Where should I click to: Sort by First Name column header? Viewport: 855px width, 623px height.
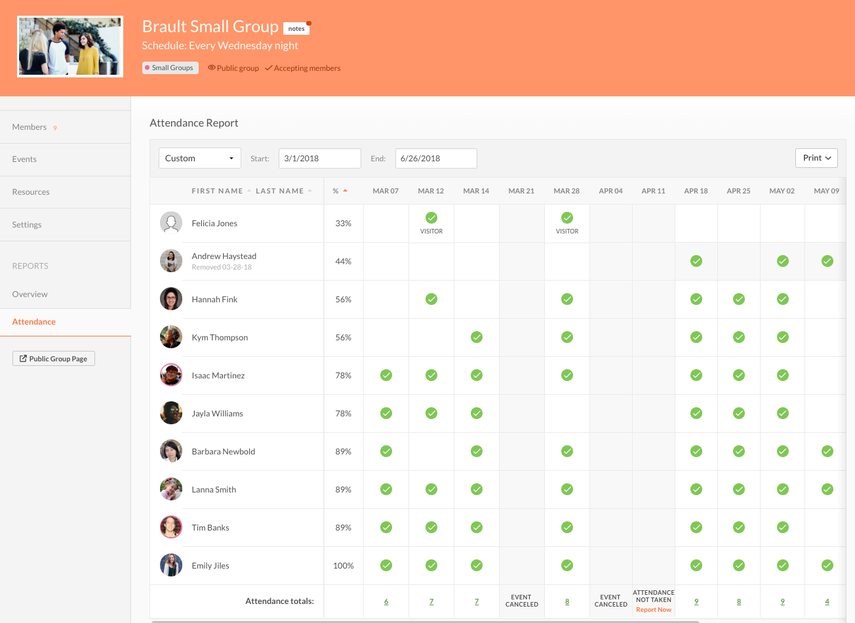(217, 191)
